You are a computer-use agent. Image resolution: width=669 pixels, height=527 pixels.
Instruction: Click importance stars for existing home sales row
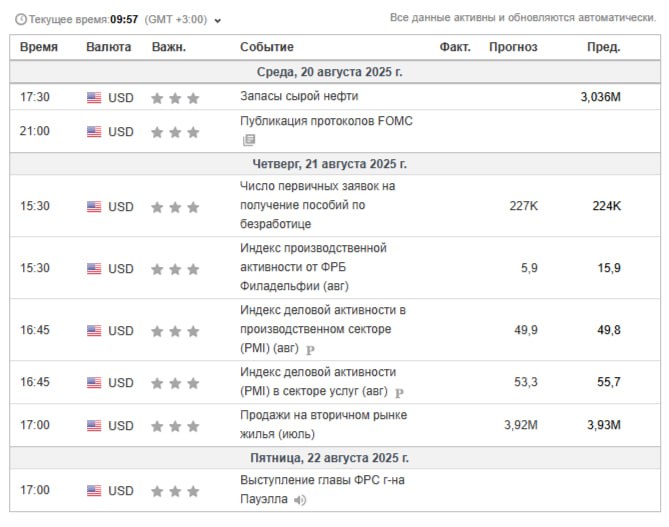coord(175,426)
